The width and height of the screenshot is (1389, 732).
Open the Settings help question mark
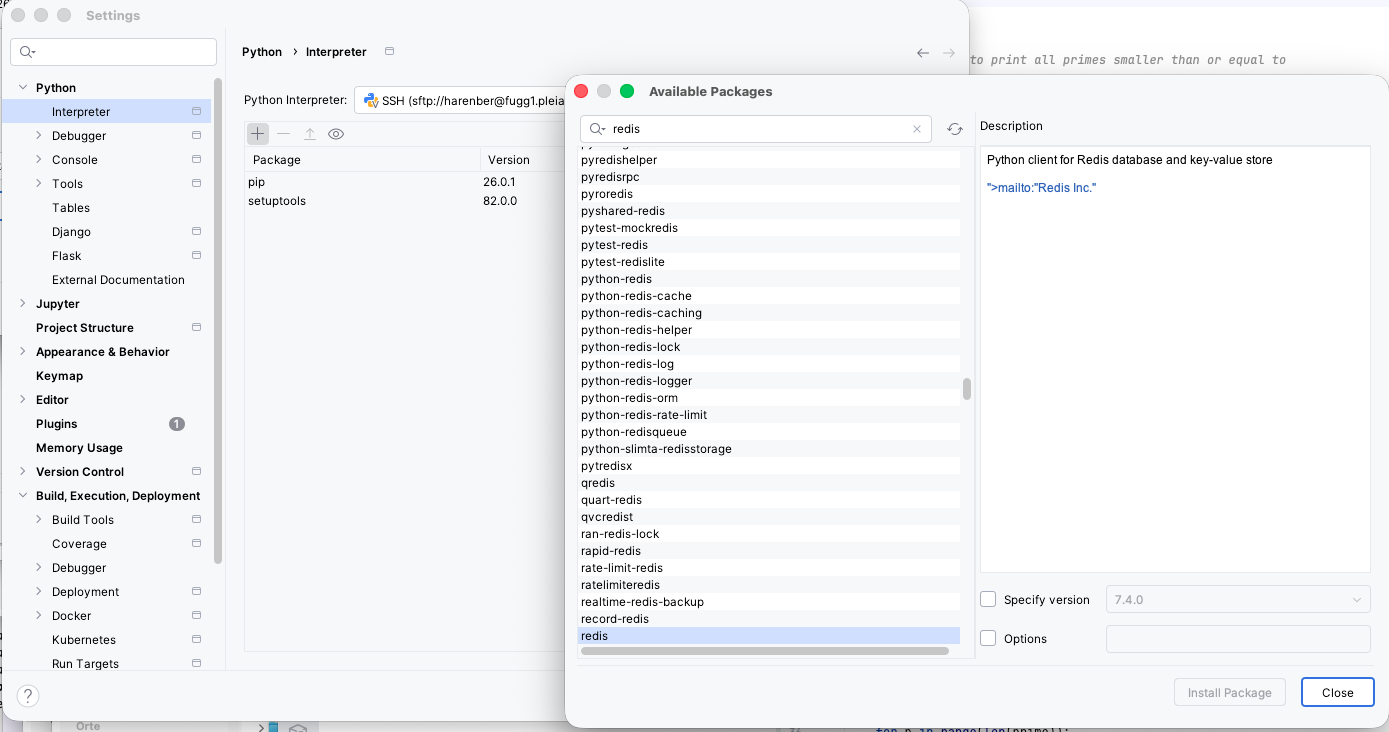coord(28,696)
